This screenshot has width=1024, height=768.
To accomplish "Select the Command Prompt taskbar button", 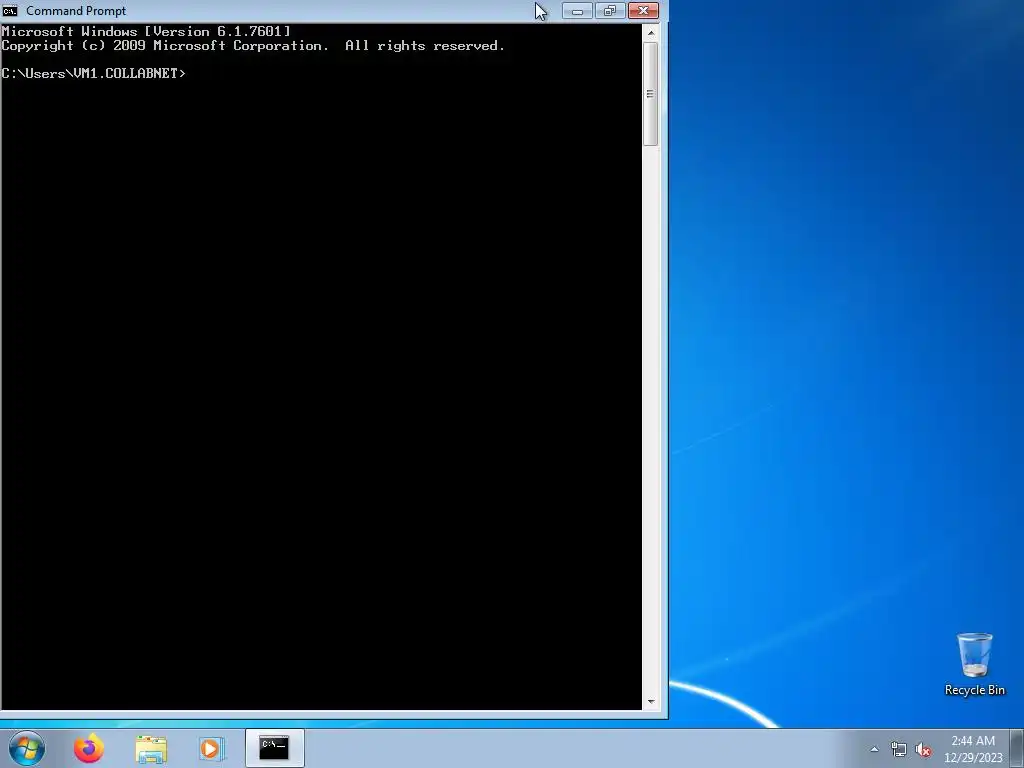I will [274, 748].
